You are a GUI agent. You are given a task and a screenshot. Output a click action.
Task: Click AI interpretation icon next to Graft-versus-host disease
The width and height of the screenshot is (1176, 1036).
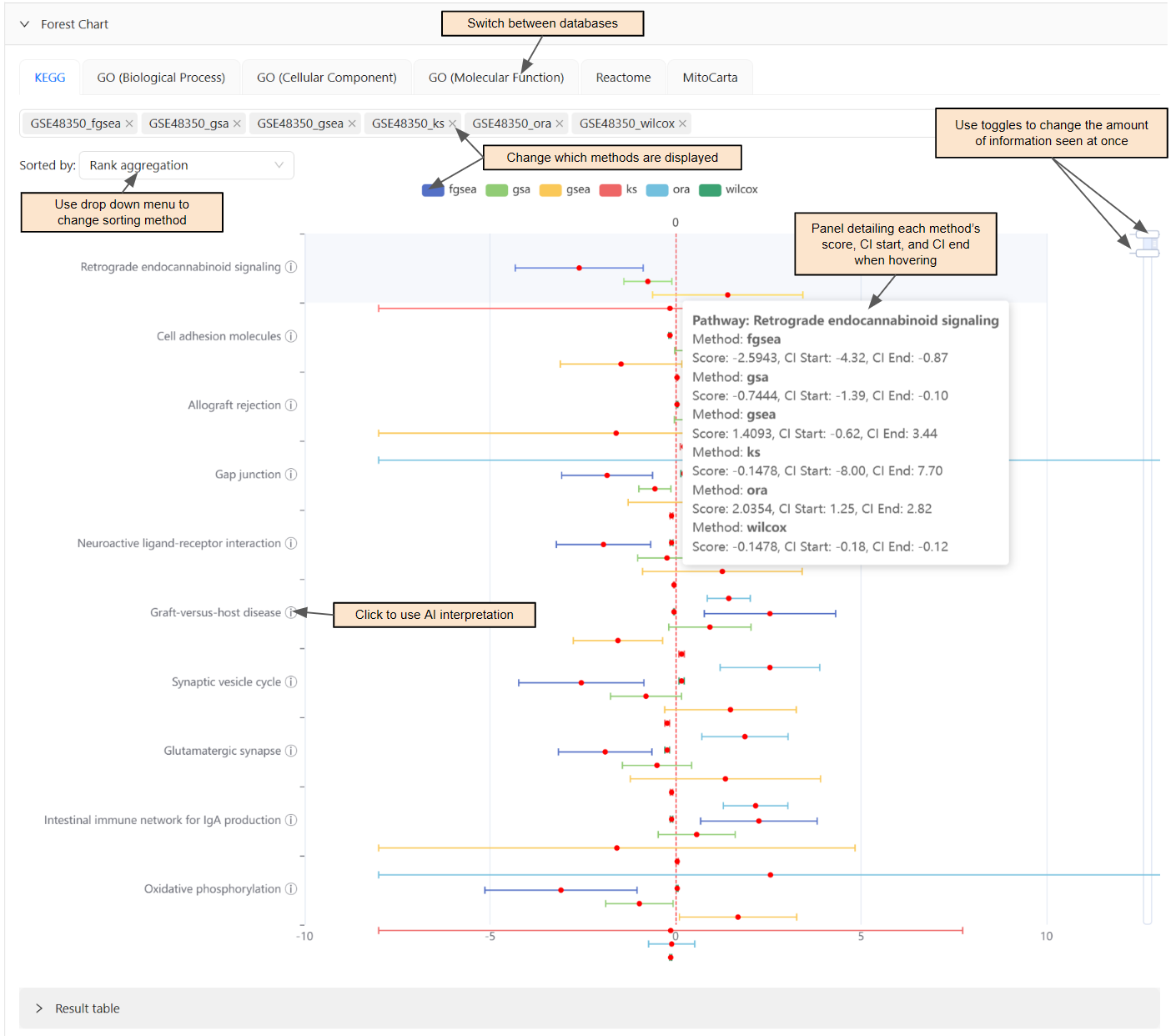click(x=292, y=612)
